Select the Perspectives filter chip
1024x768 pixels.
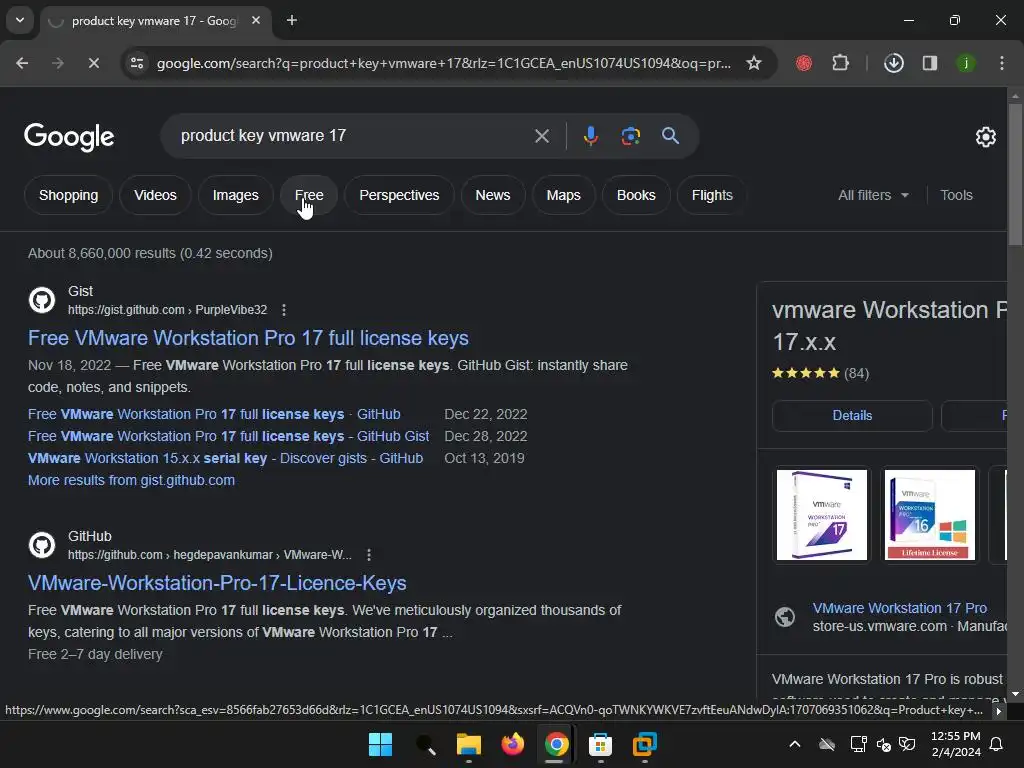(399, 195)
